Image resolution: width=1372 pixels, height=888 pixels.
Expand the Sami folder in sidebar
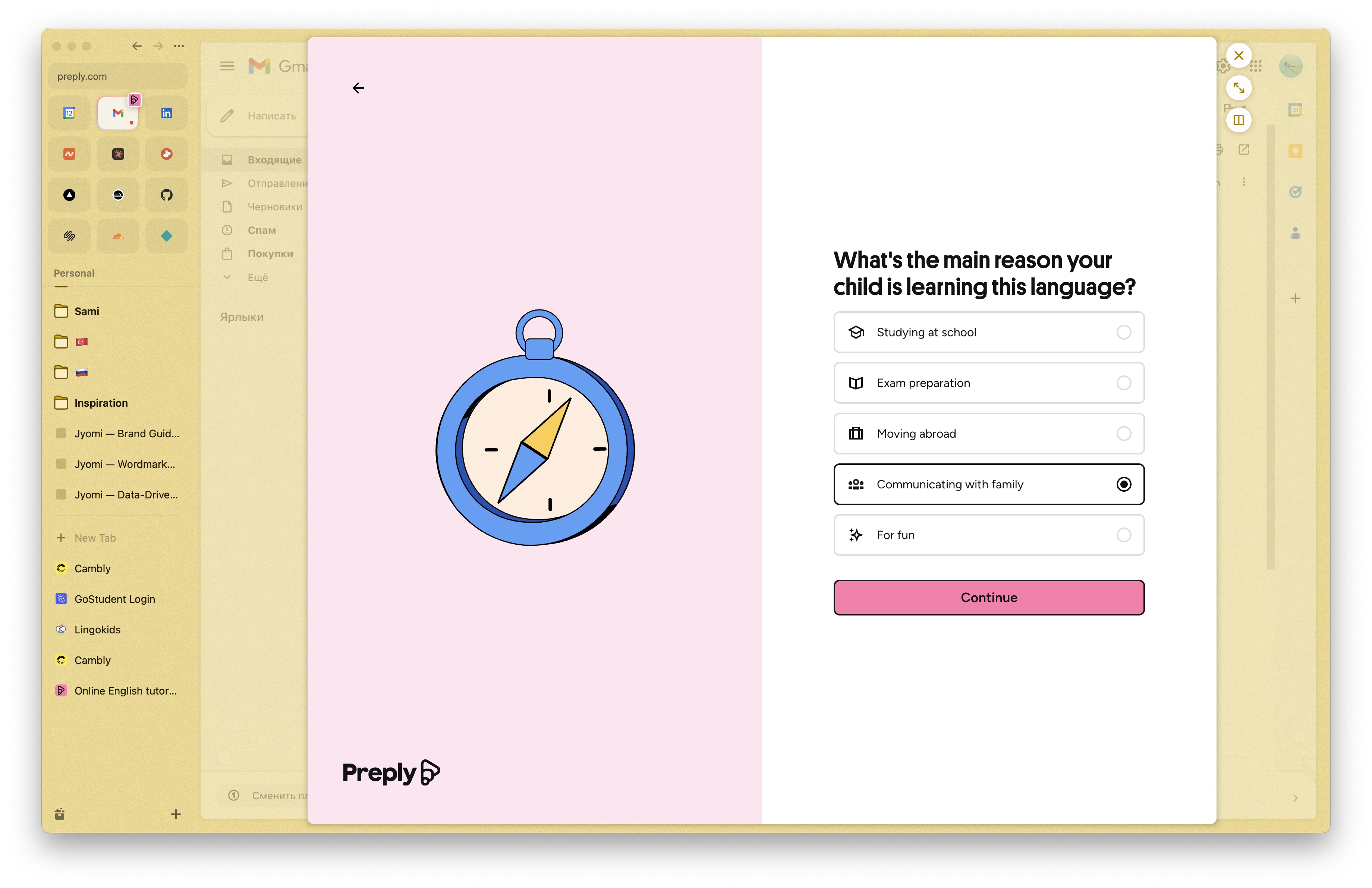pos(86,311)
